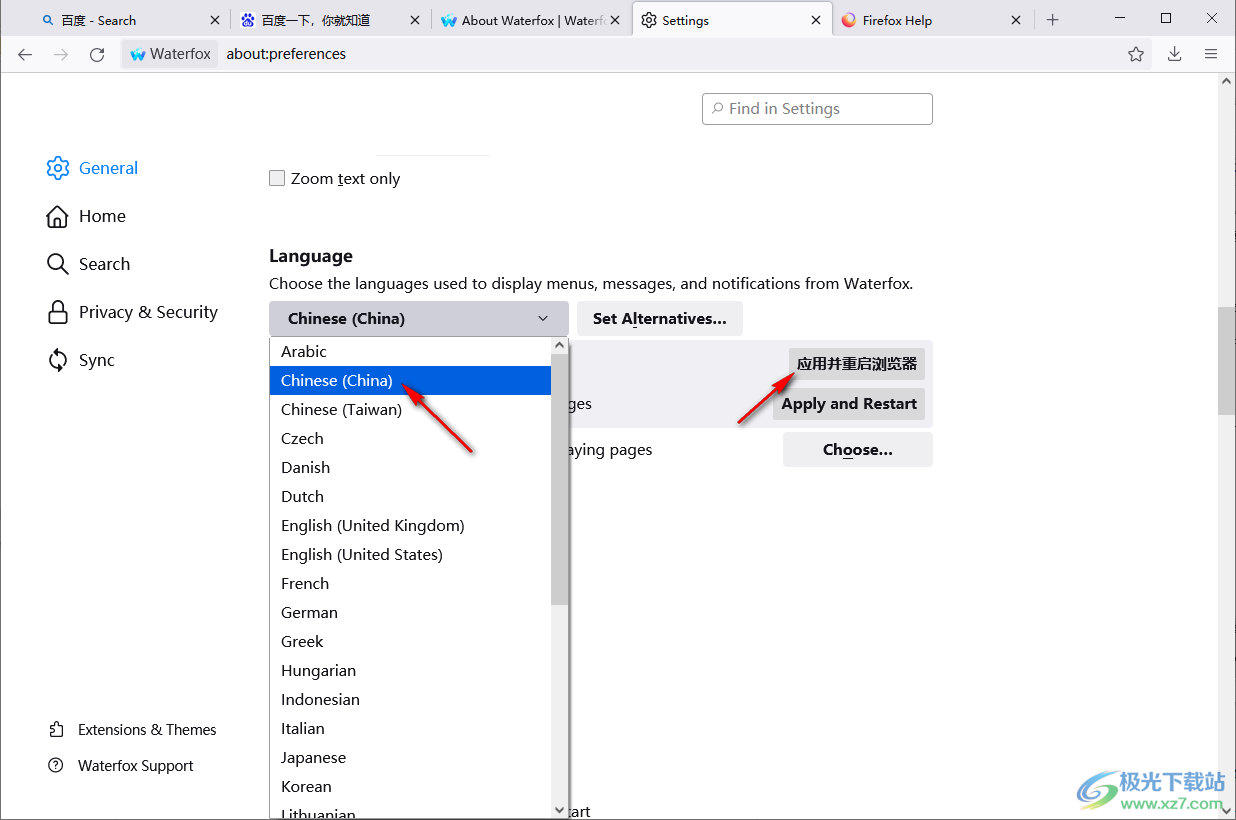Select English (United Kingdom) option
Screen dimensions: 1236x820
click(410, 525)
